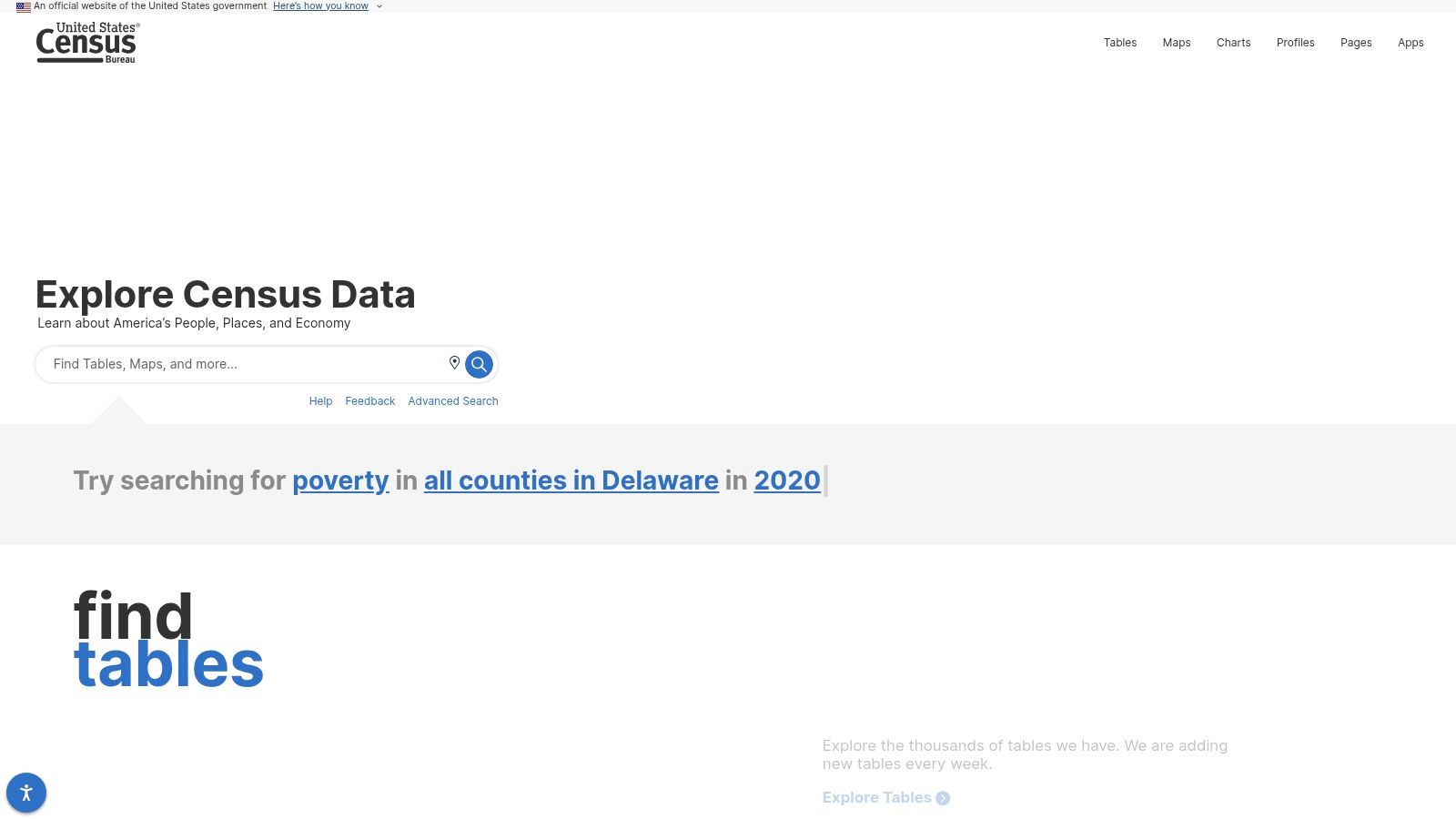1456x819 pixels.
Task: Click the Find Tables, Maps search field
Action: (237, 364)
